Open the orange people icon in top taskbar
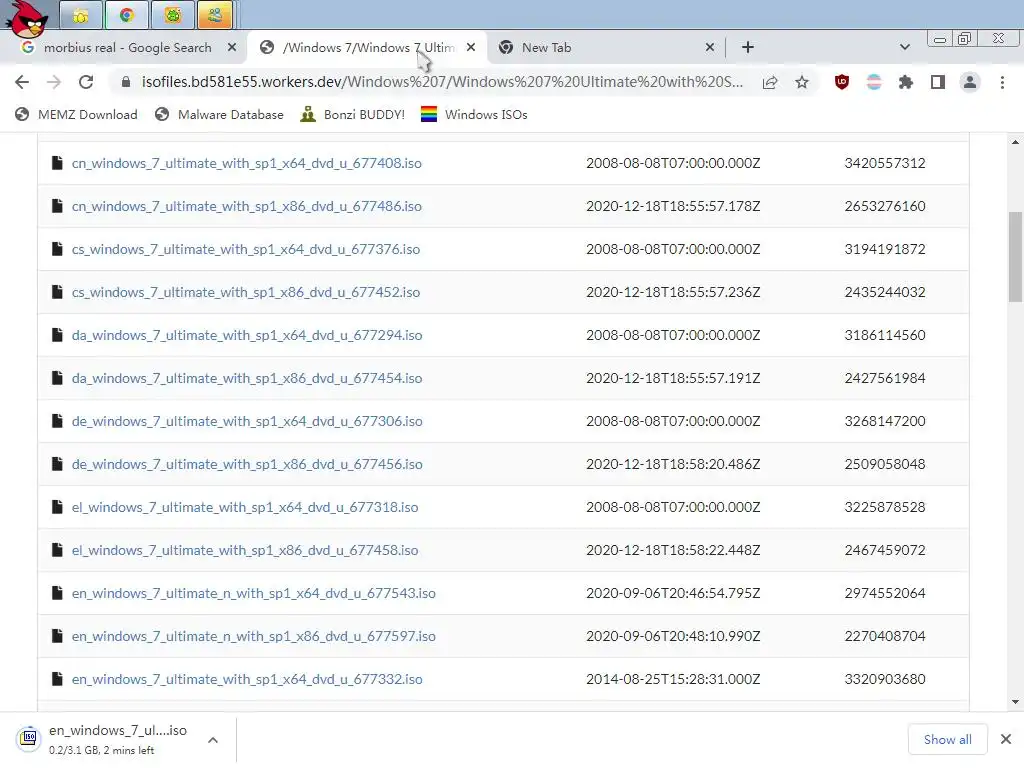 [215, 15]
